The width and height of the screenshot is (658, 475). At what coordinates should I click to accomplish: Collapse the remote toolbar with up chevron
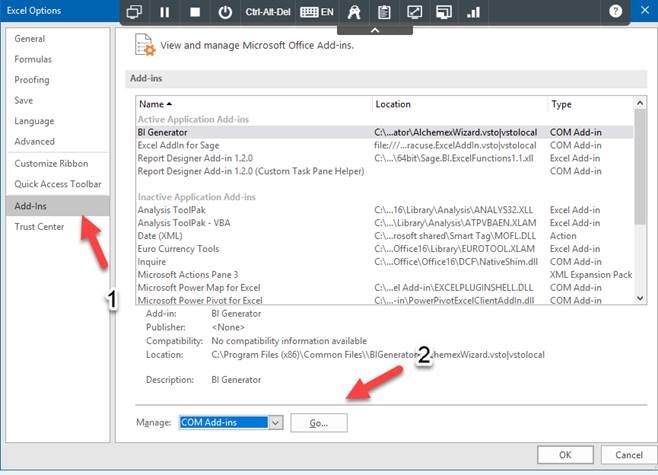pos(375,30)
